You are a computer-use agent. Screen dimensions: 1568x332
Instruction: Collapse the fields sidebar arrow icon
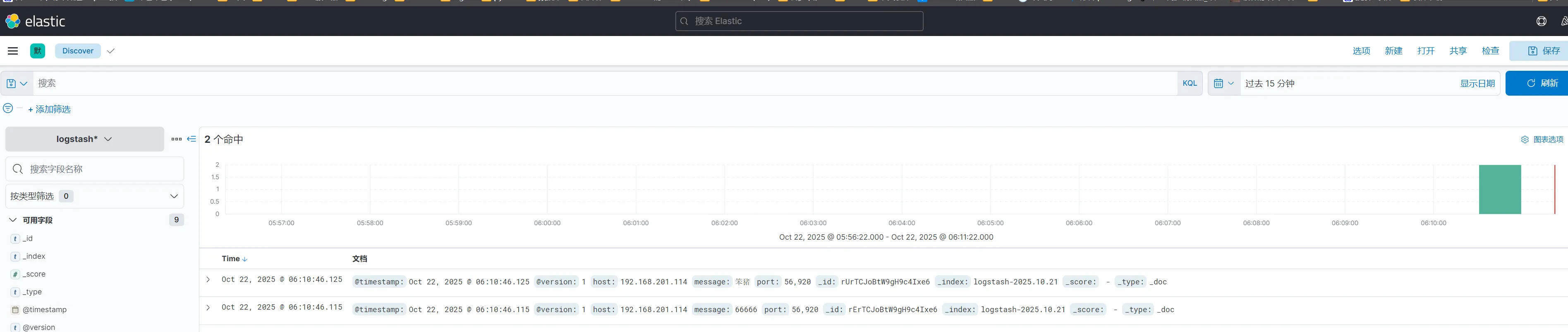(x=192, y=140)
